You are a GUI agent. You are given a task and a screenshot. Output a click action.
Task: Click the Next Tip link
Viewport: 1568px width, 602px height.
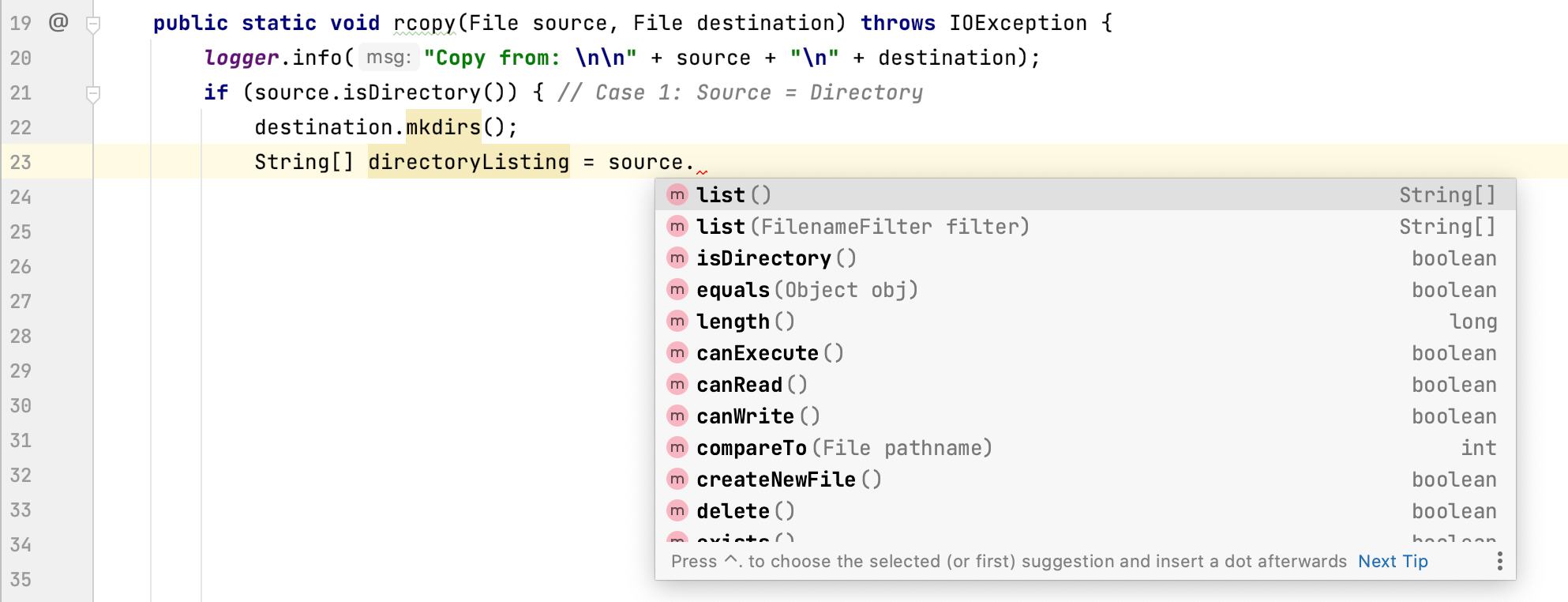(1393, 561)
